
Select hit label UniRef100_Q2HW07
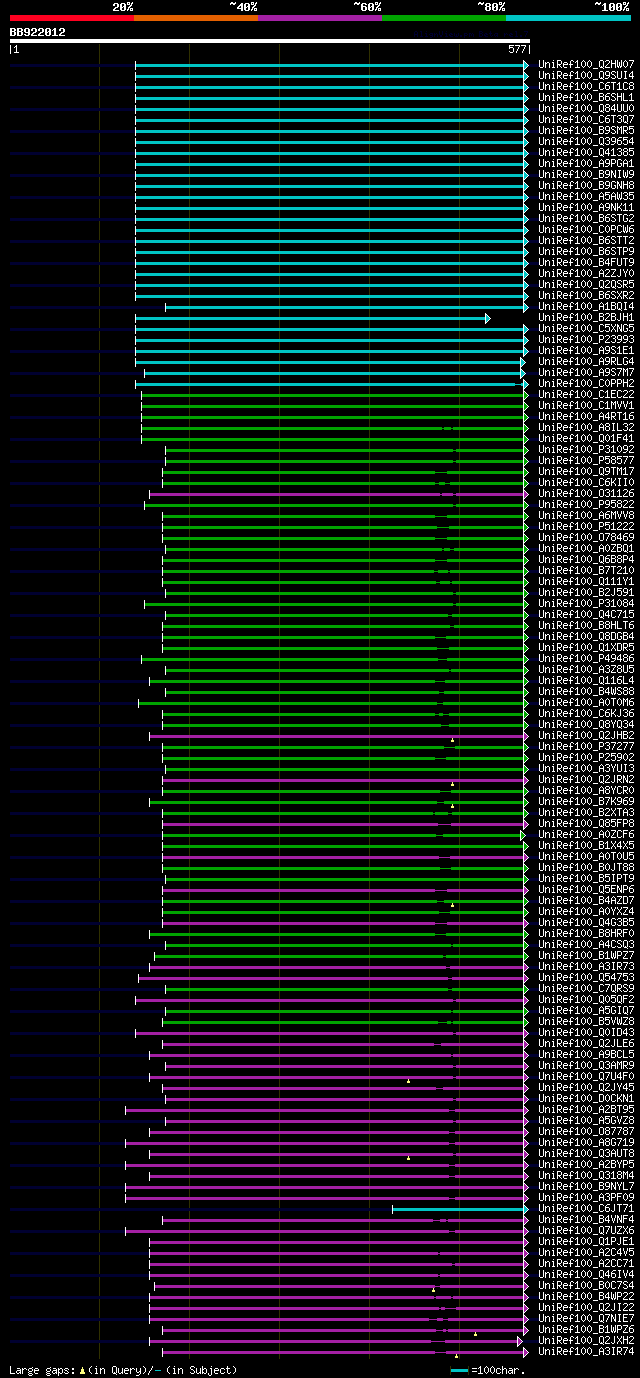[x=586, y=64]
